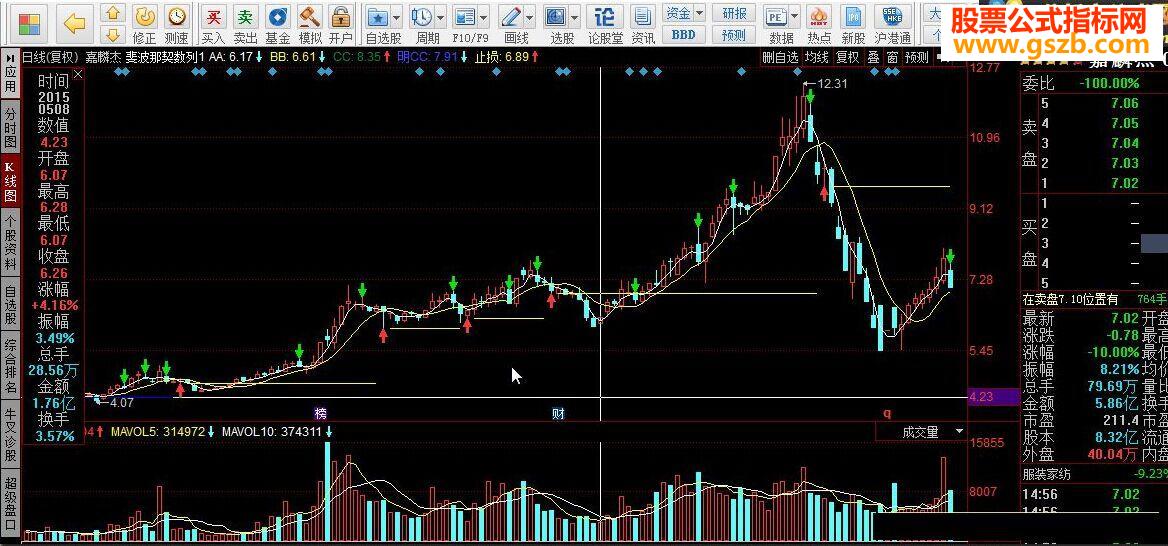Open the 选股 stock picker icon
This screenshot has height=546, width=1168.
[555, 16]
